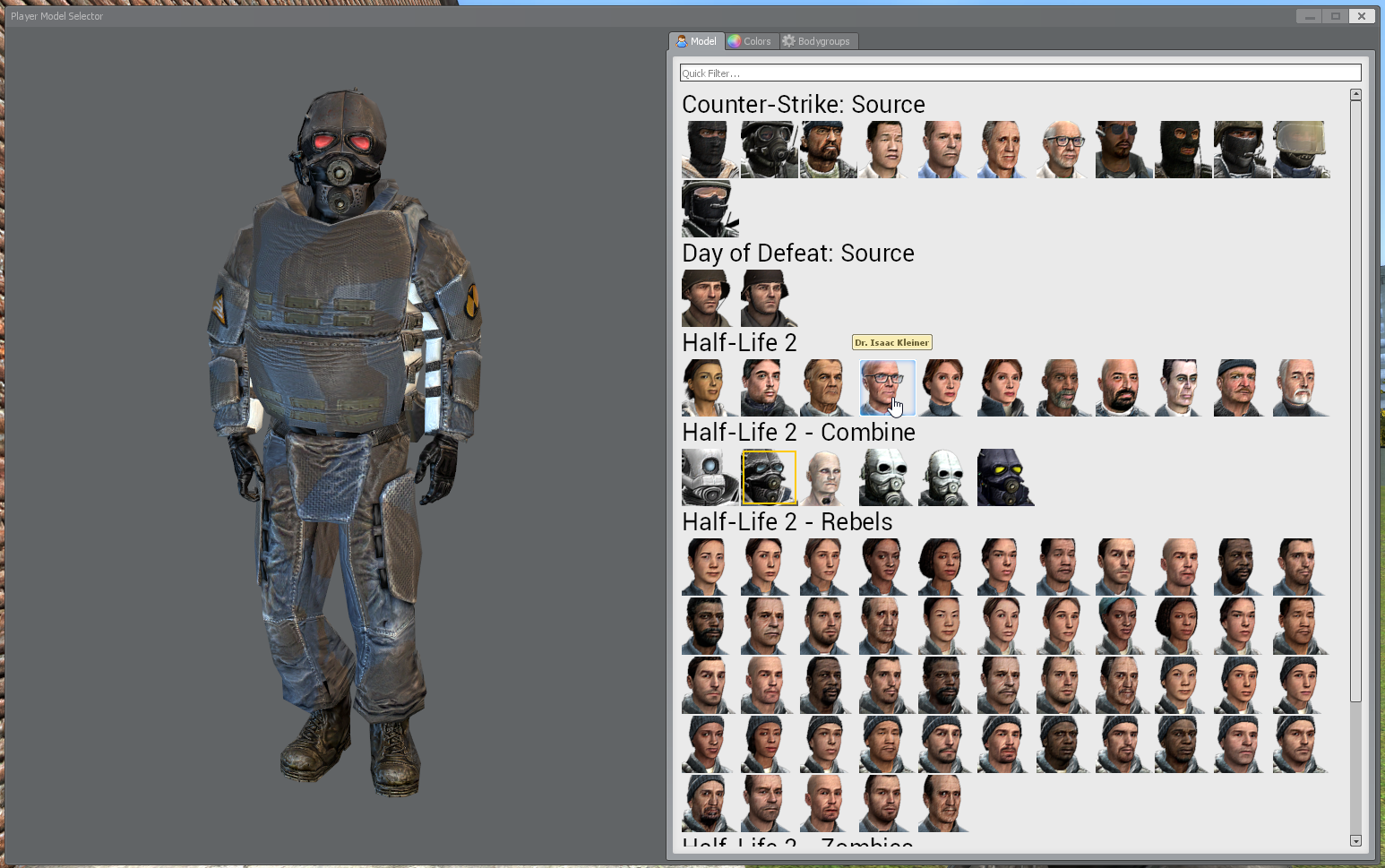
Task: Select the Dr. Isaac Kleiner model
Action: pos(888,388)
